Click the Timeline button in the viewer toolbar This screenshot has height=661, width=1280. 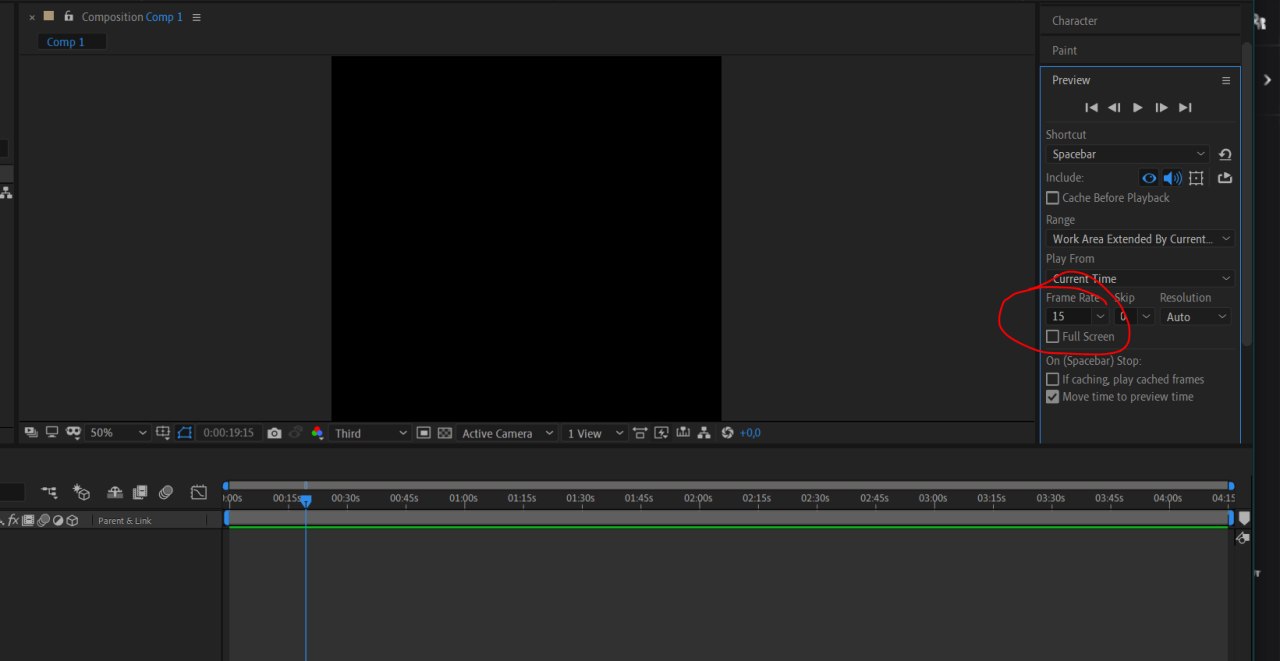click(x=683, y=433)
